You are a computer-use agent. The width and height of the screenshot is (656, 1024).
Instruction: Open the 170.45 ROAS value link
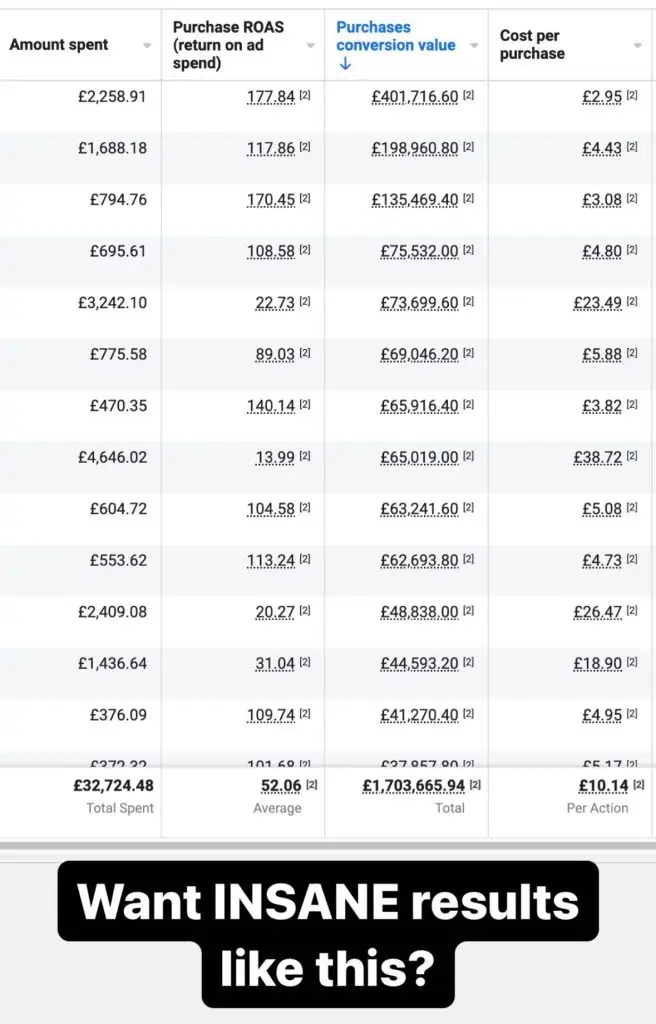pos(271,200)
